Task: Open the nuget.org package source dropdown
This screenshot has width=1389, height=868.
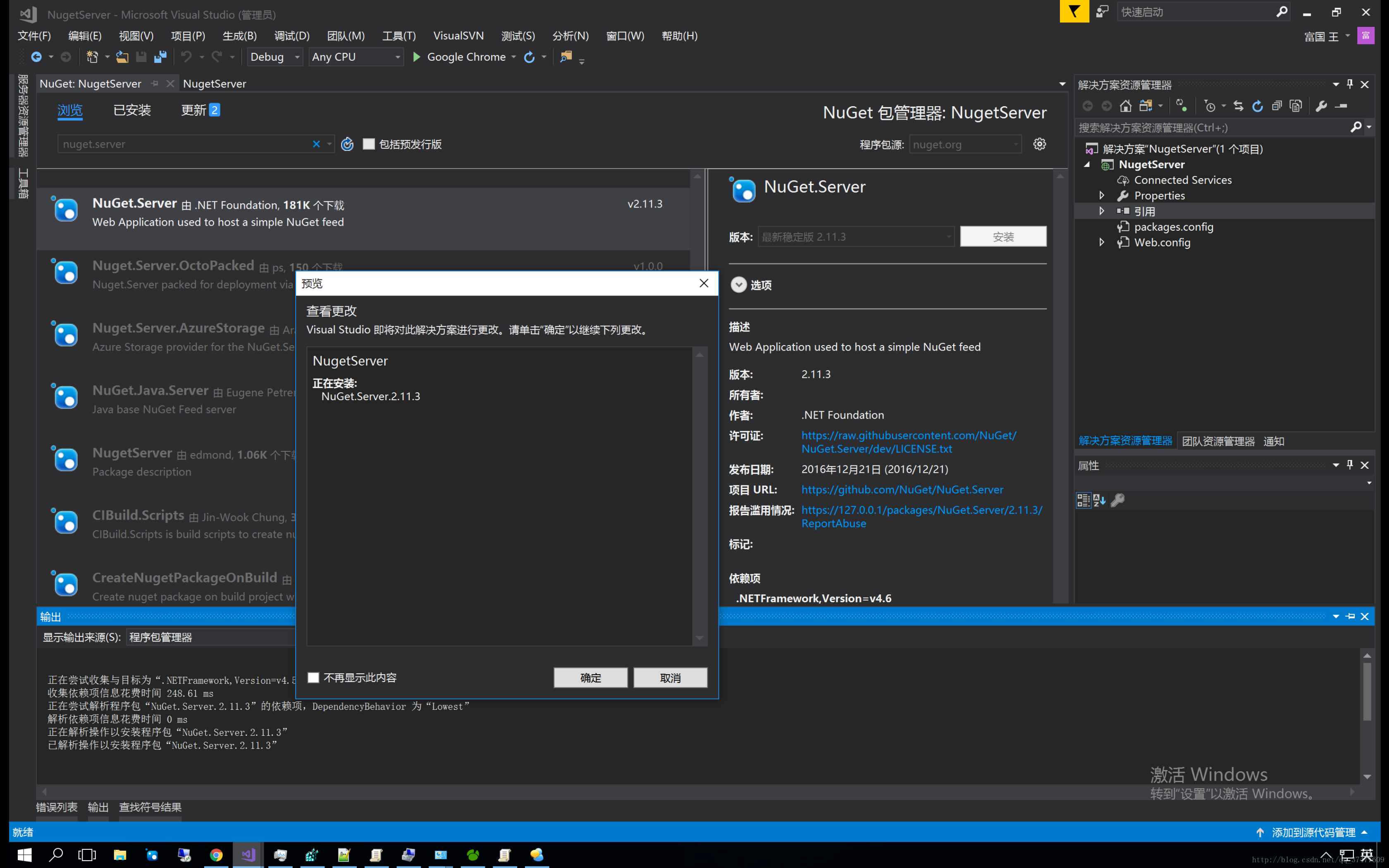Action: click(x=965, y=144)
